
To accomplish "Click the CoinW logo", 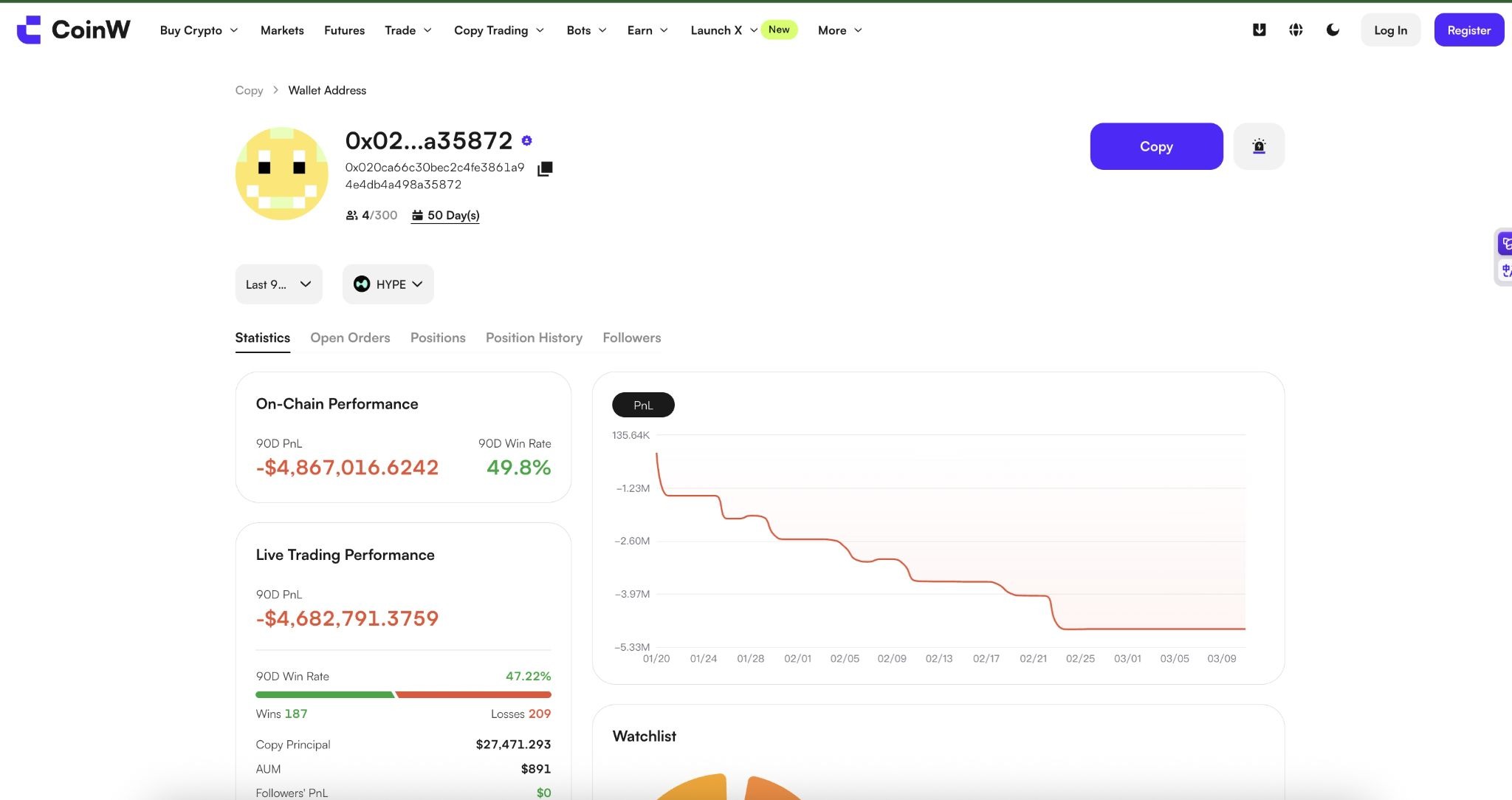I will point(73,30).
